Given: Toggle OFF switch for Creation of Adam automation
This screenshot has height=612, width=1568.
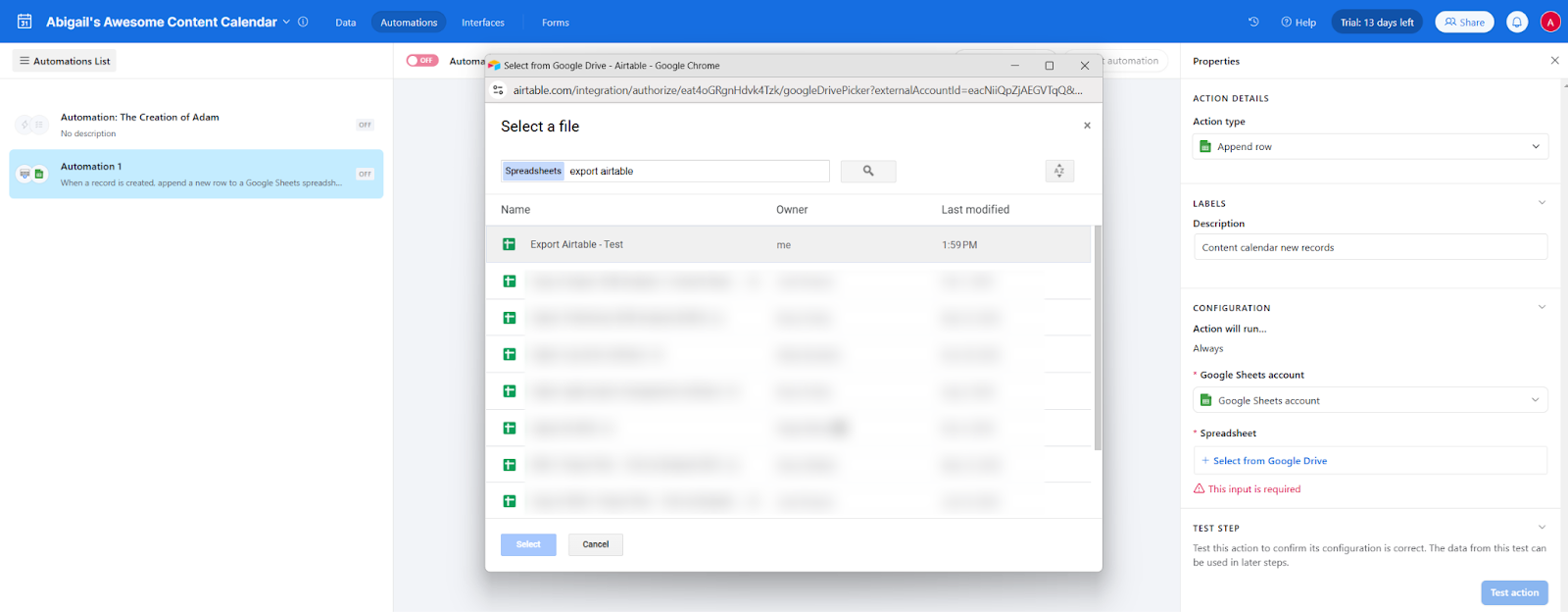Looking at the screenshot, I should coord(366,125).
